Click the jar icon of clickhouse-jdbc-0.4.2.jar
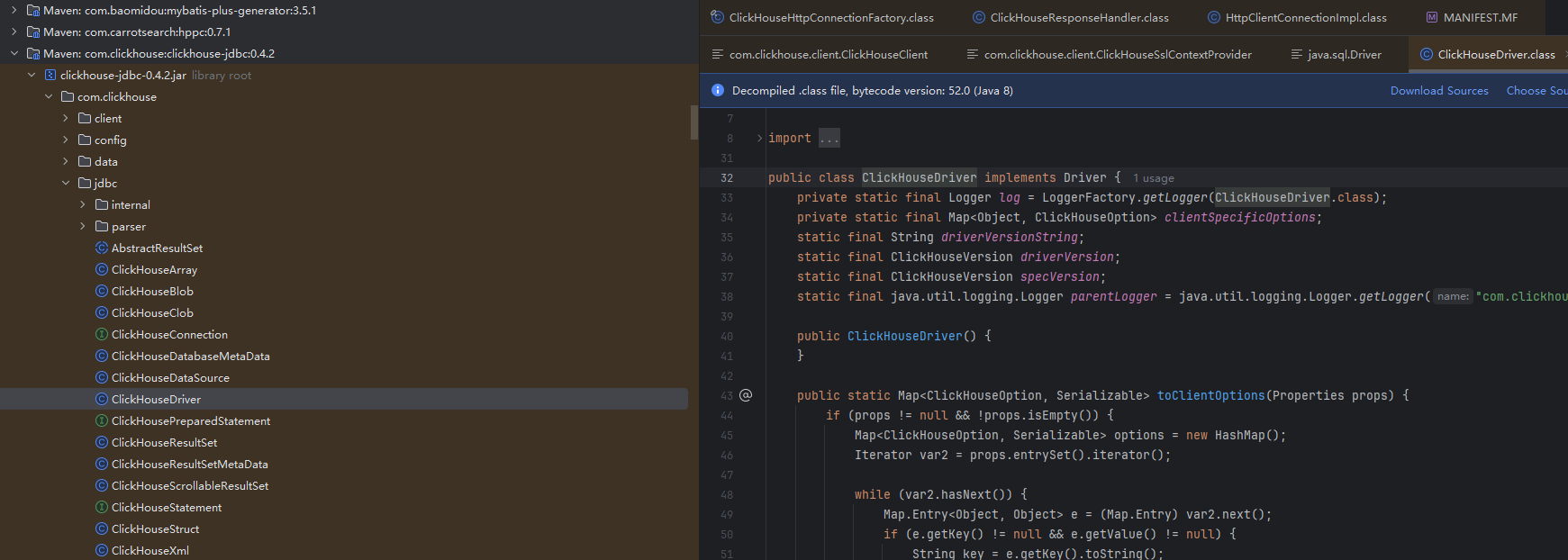 (x=50, y=76)
